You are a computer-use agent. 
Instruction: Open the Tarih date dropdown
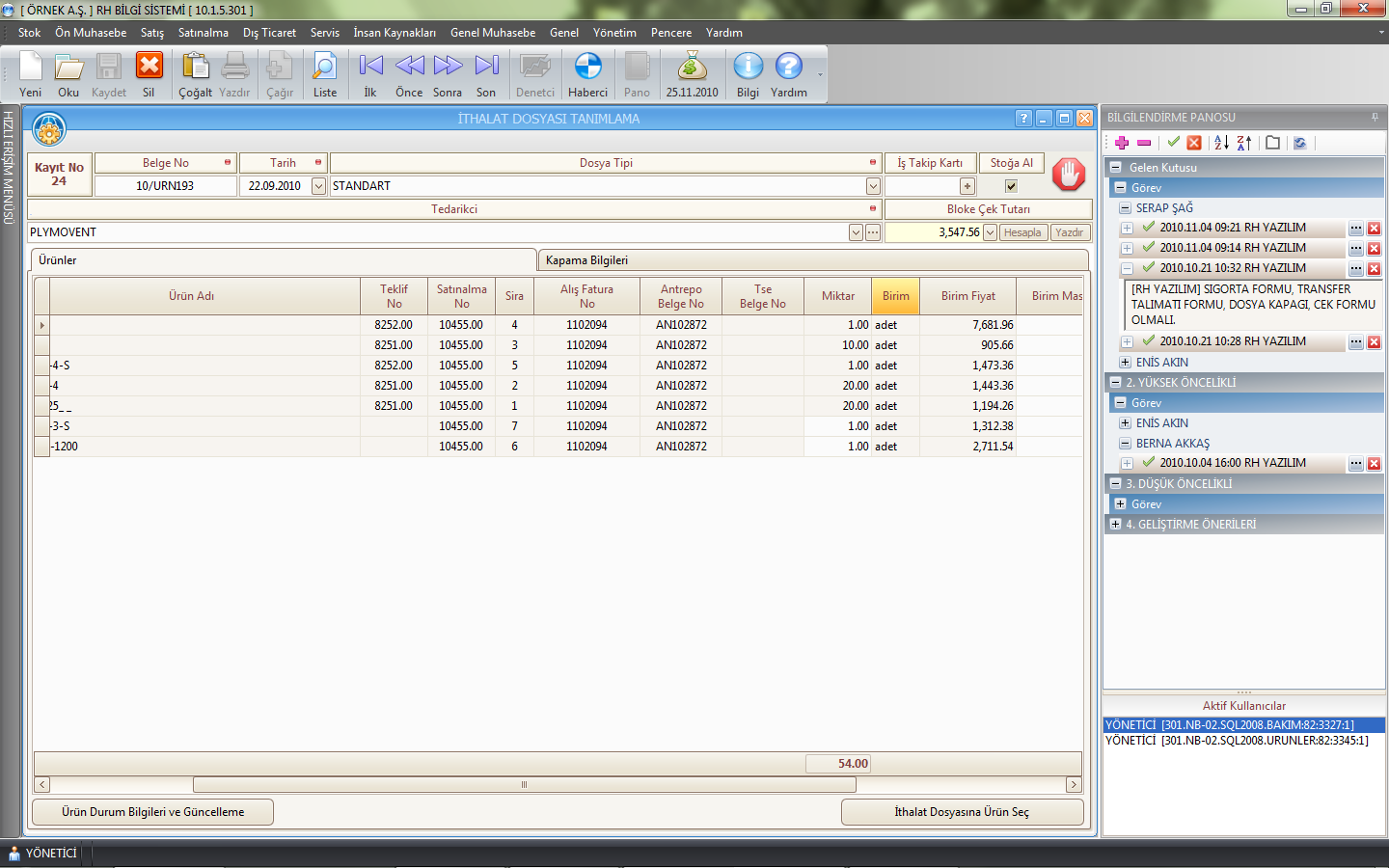pos(318,186)
